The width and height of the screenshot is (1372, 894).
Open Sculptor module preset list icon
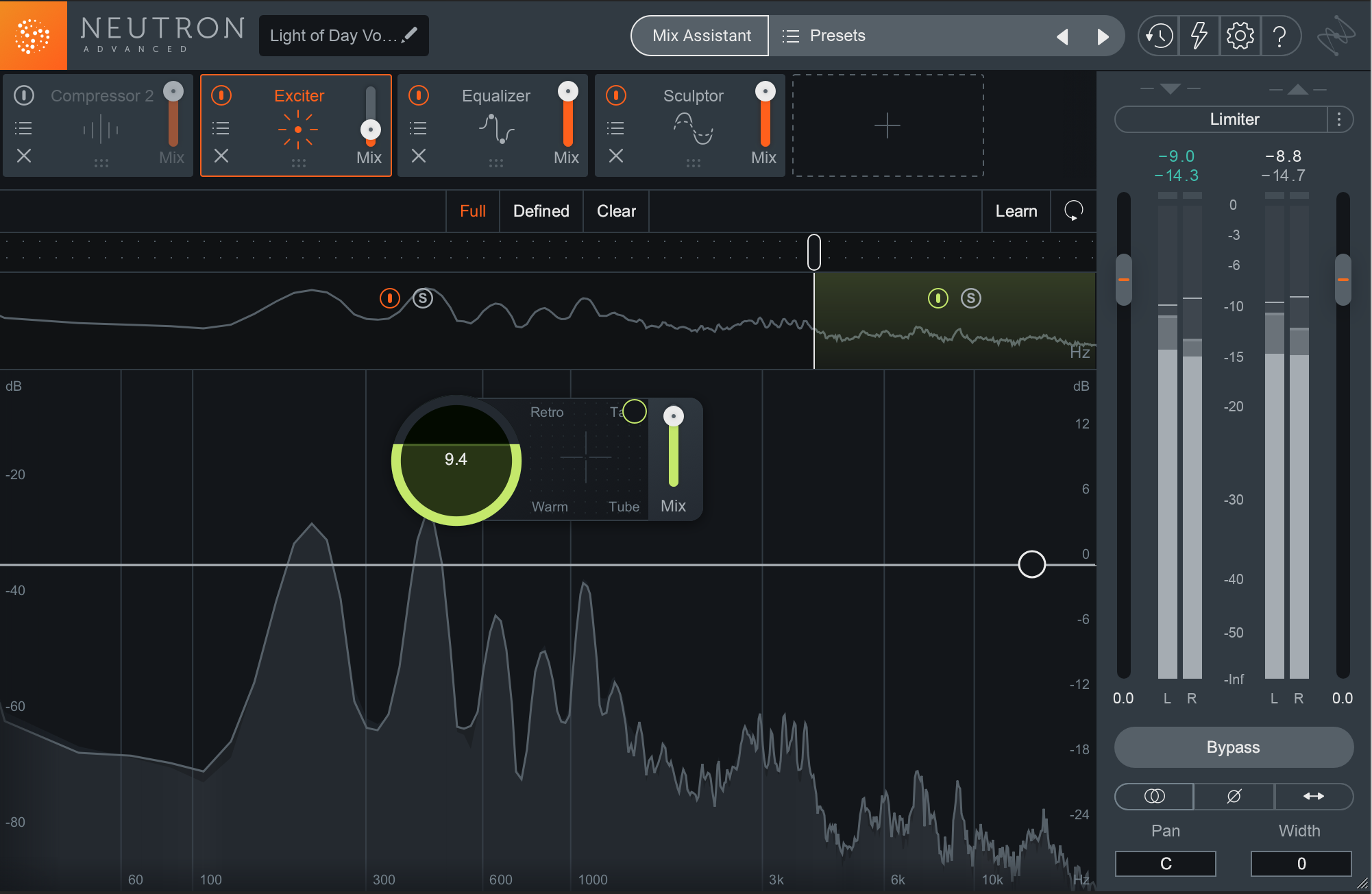pos(615,128)
